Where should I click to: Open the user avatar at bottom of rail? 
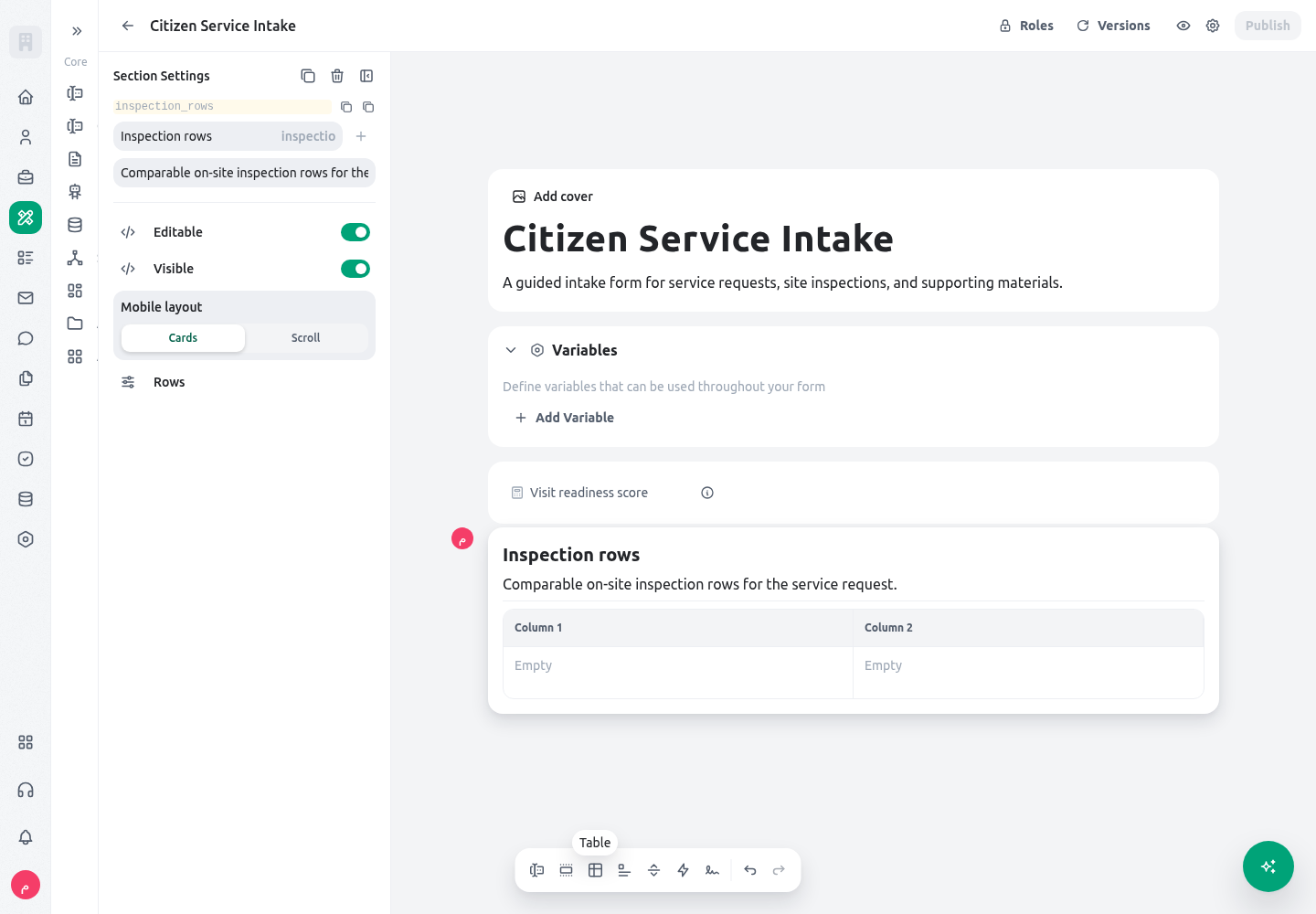point(26,885)
